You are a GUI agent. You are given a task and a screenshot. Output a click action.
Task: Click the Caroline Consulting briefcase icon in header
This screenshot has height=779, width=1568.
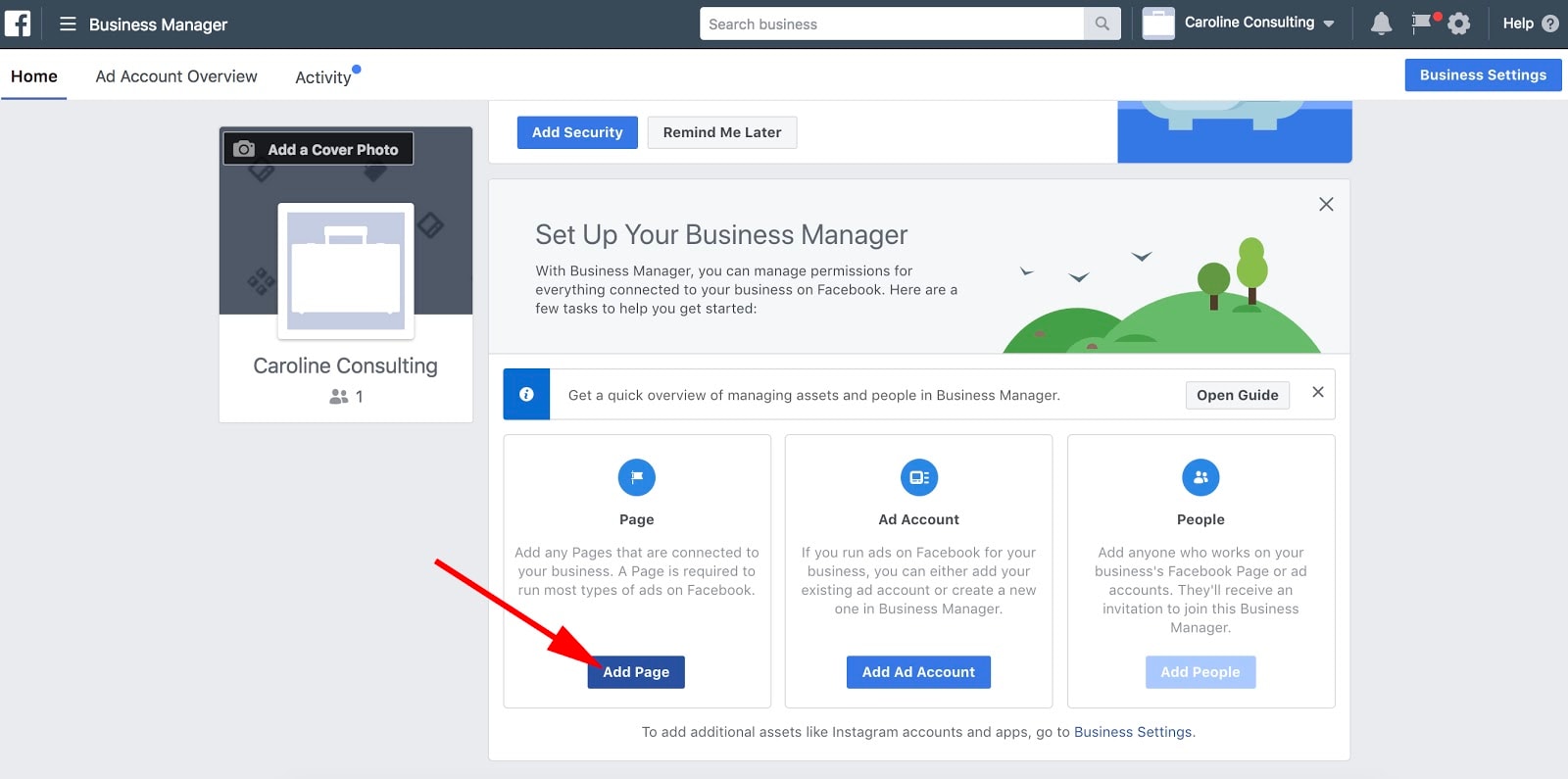pyautogui.click(x=1158, y=24)
